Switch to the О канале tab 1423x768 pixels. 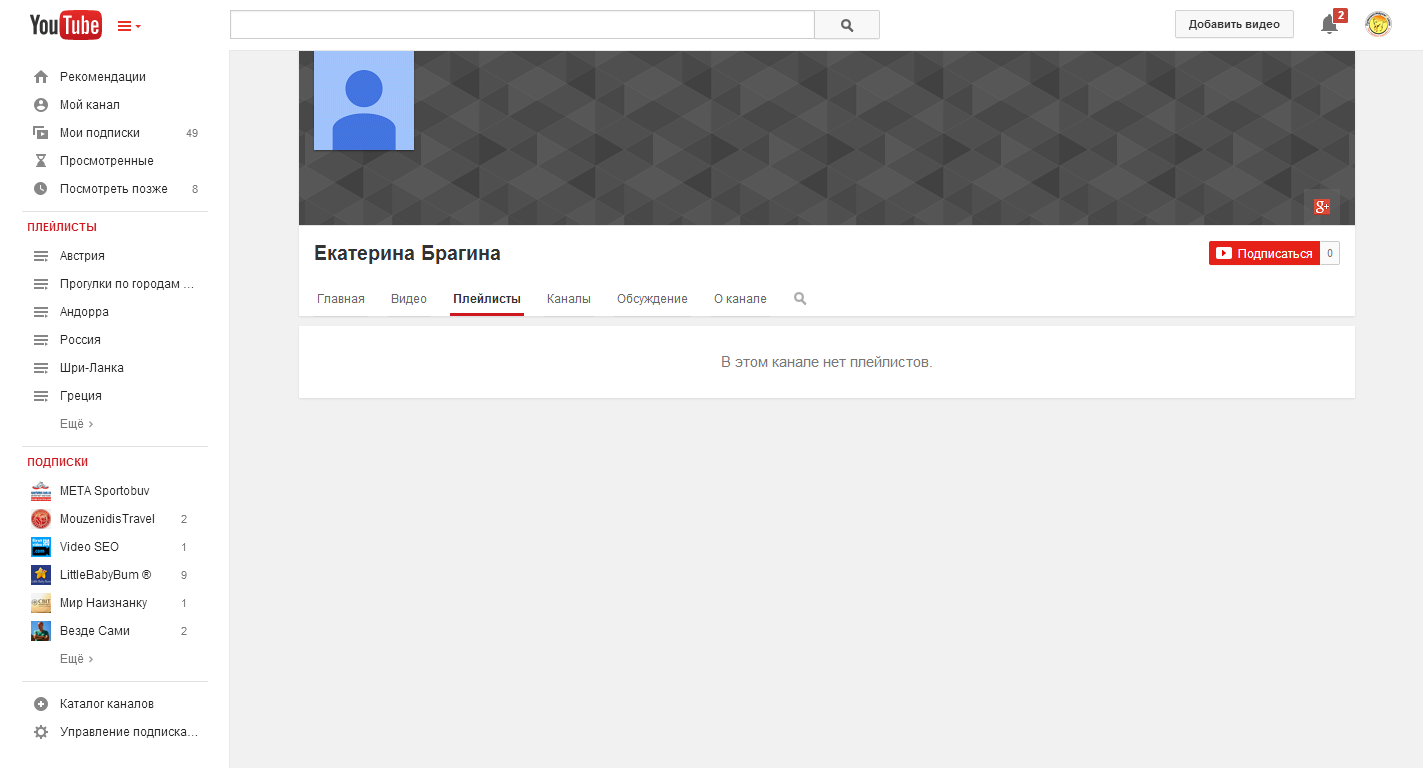740,299
